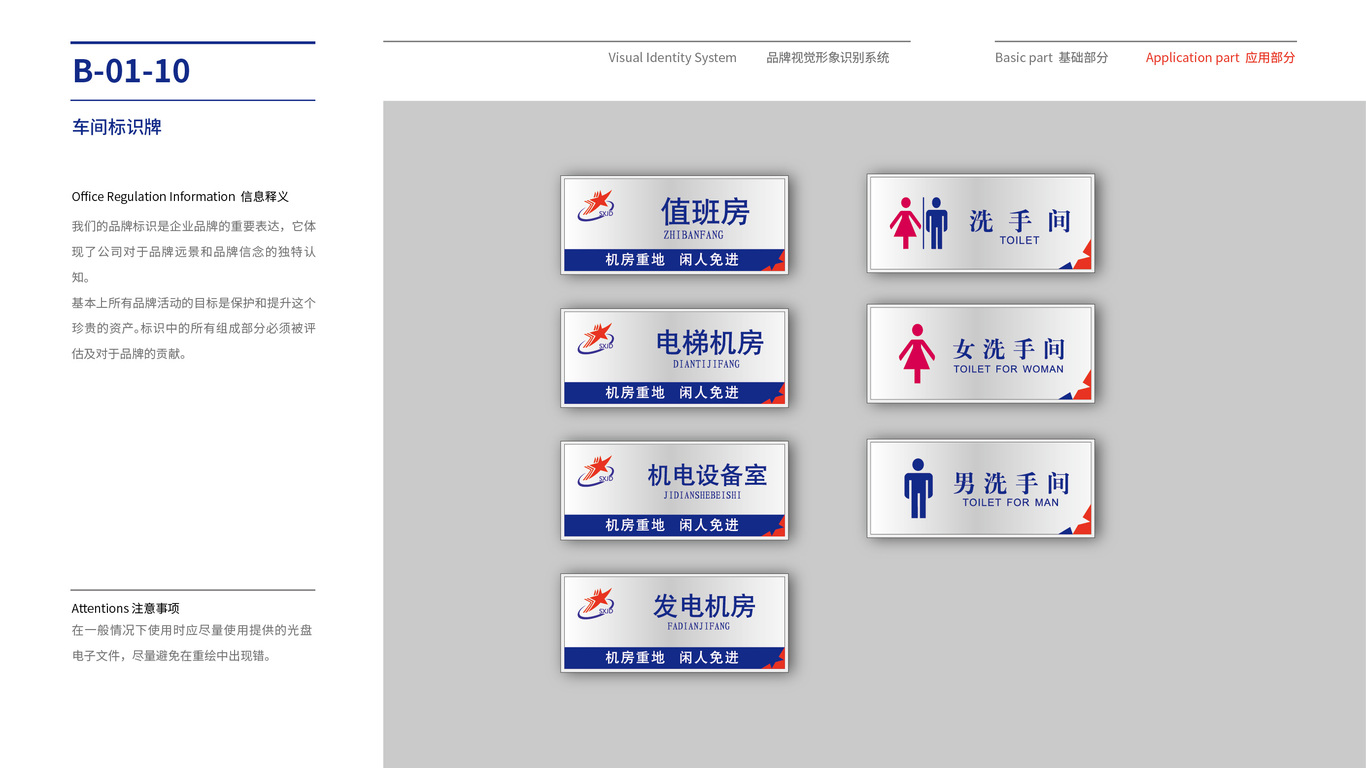Click the TOILET FOR MAN label

[x=1010, y=503]
